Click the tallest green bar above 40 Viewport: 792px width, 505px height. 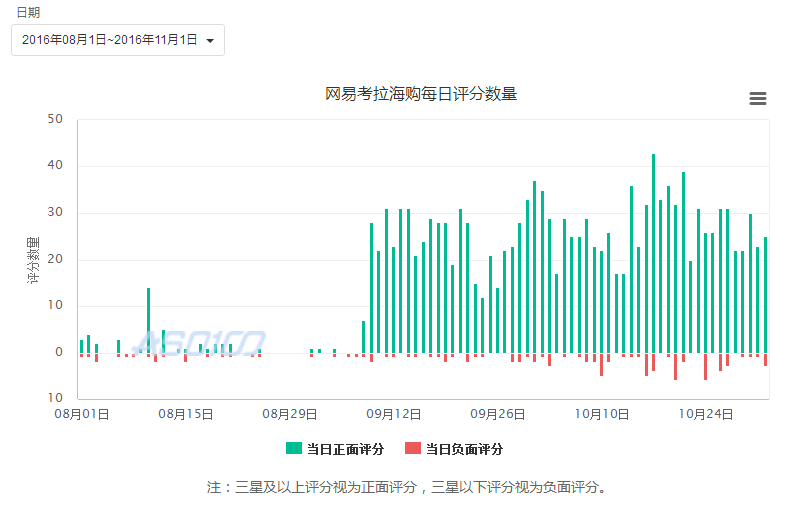pos(654,254)
